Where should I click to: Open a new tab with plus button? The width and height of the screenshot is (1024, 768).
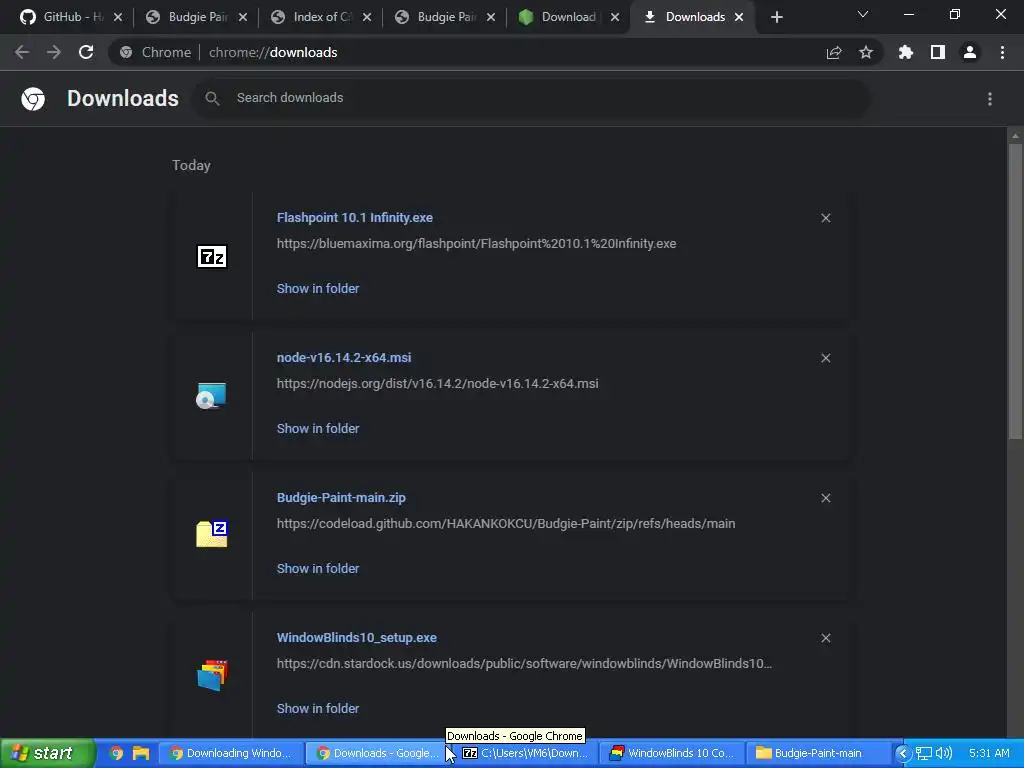pos(776,17)
